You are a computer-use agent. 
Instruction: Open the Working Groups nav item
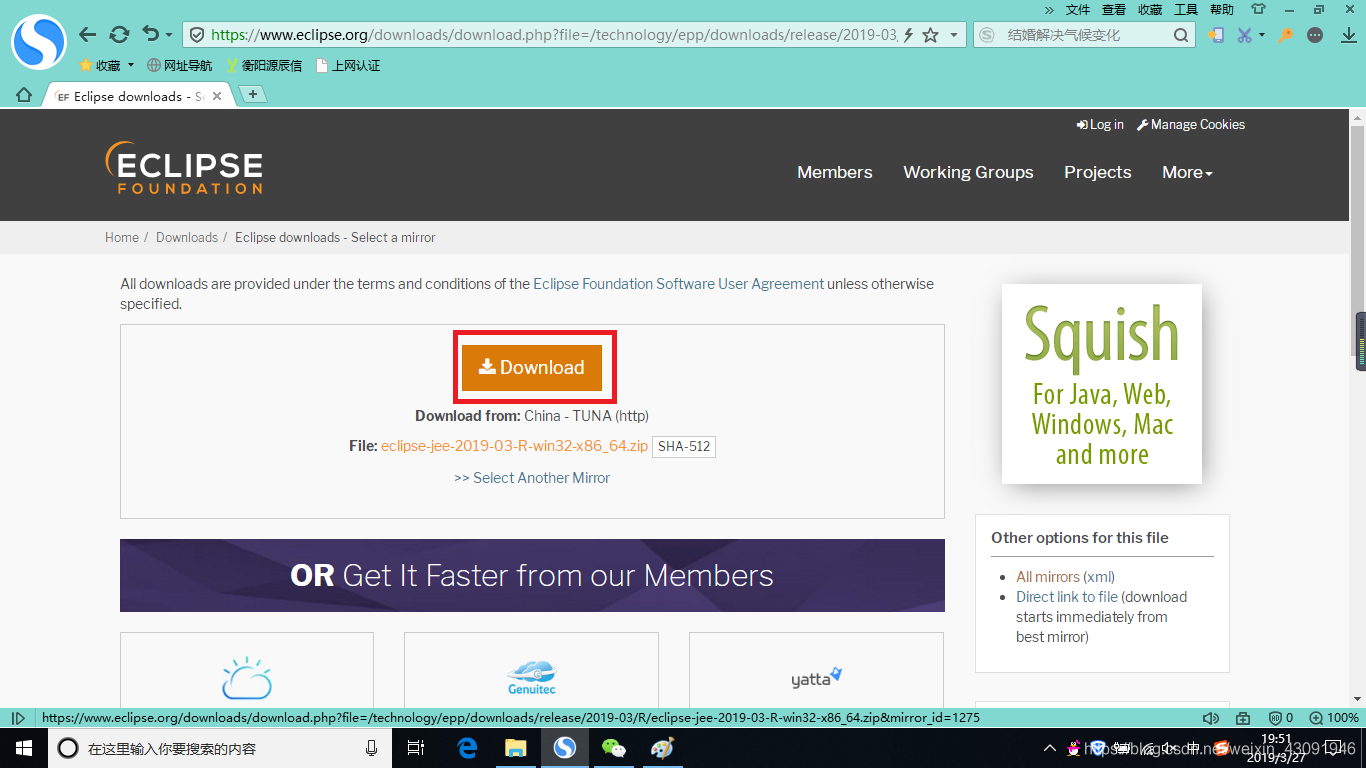[968, 172]
